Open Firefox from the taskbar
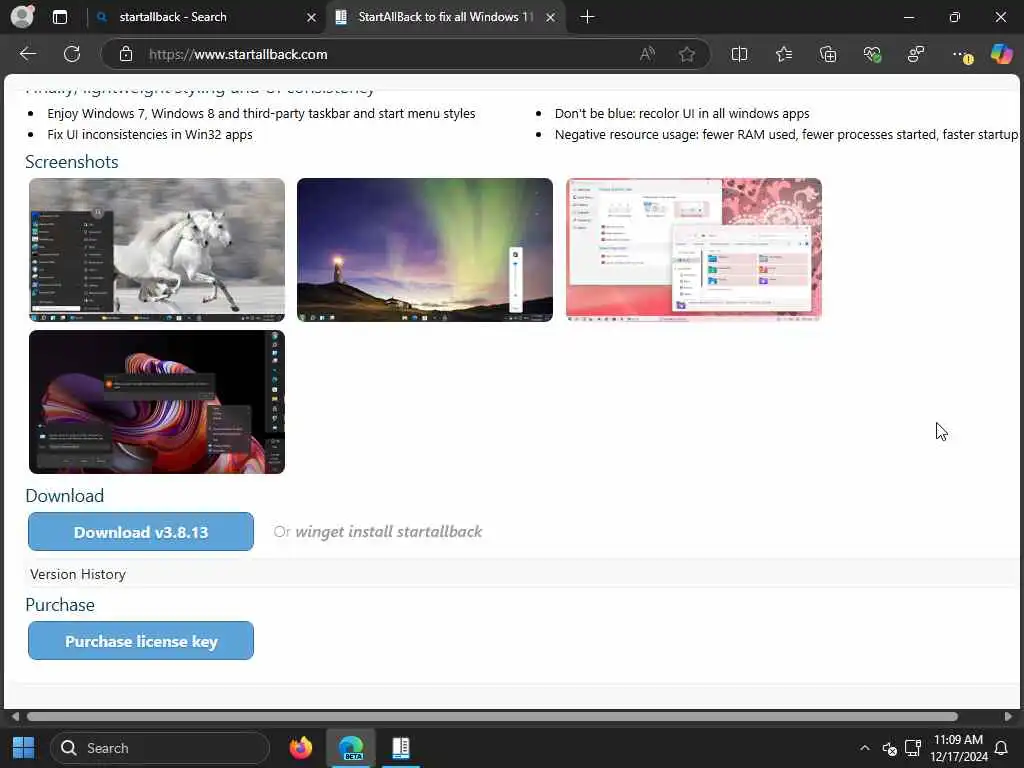Image resolution: width=1024 pixels, height=768 pixels. (300, 748)
